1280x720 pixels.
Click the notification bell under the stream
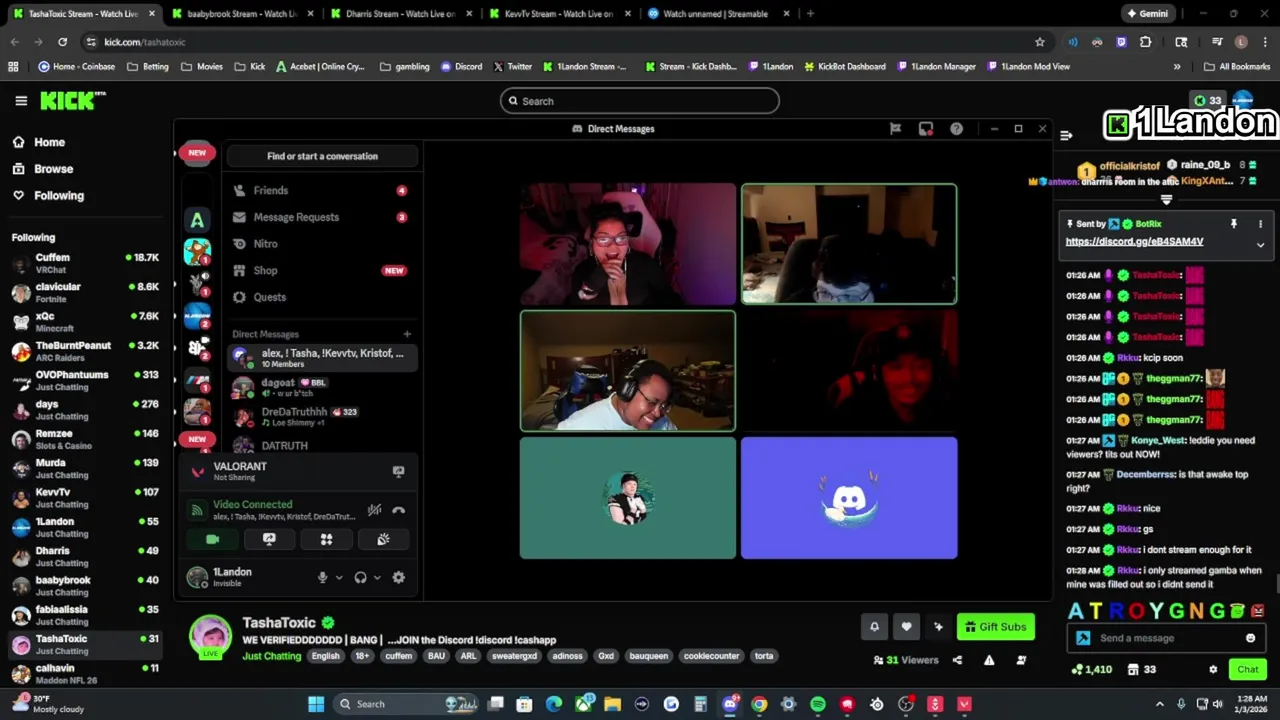(874, 627)
